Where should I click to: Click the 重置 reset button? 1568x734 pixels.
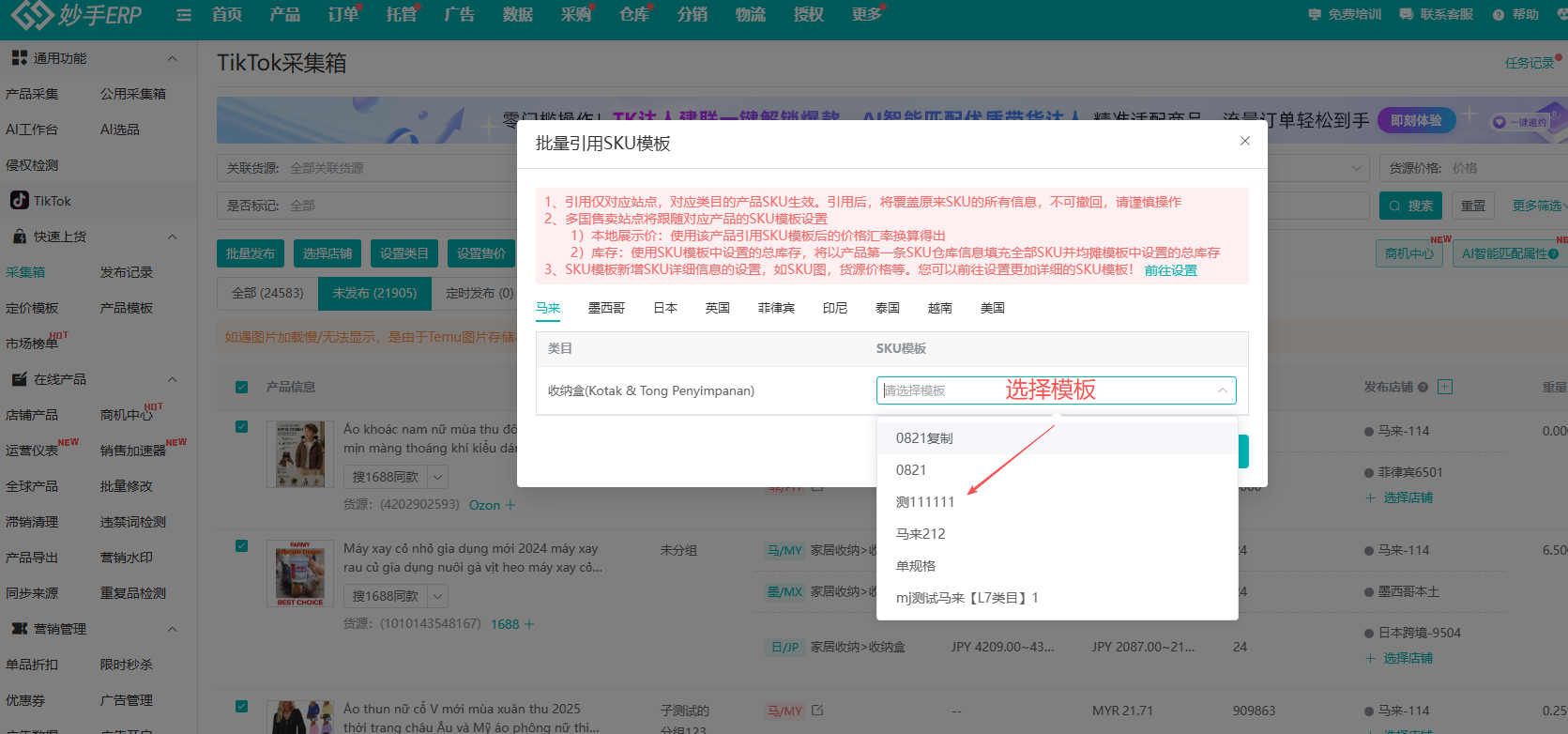coord(1473,206)
